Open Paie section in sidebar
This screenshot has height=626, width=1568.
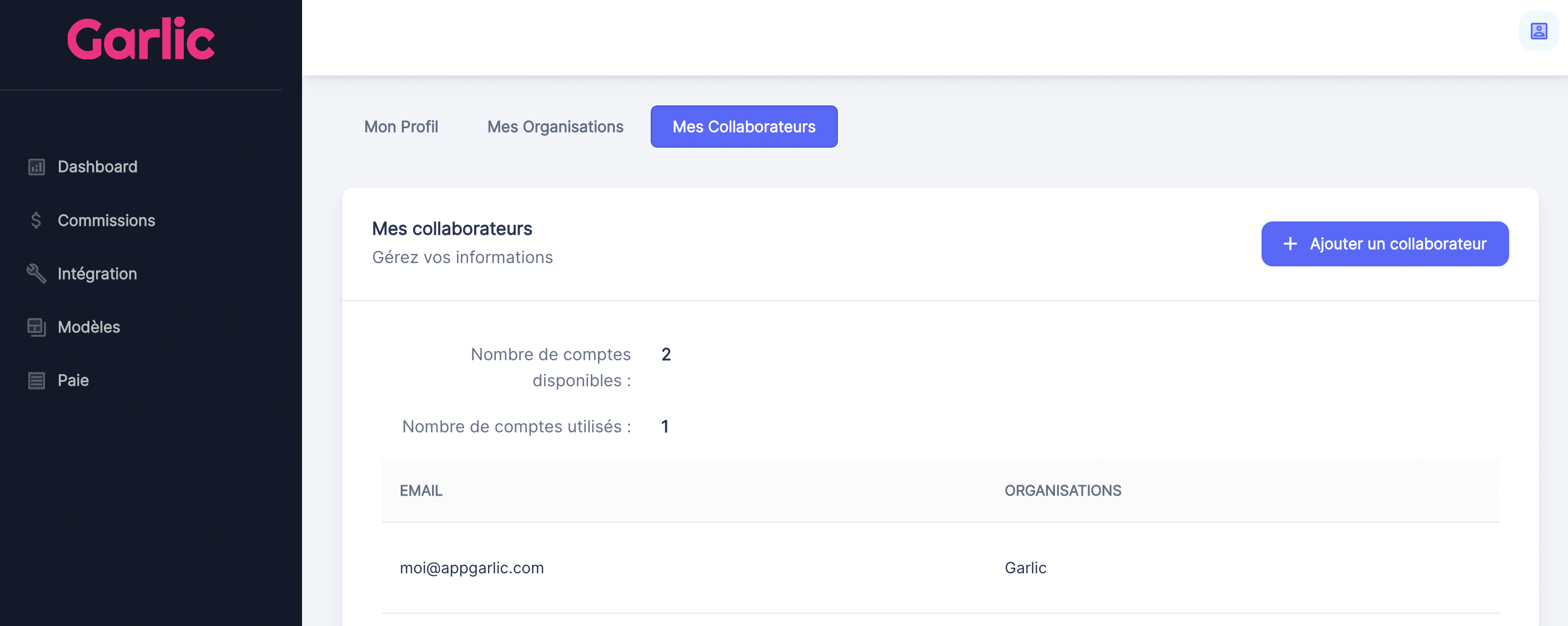pos(73,380)
